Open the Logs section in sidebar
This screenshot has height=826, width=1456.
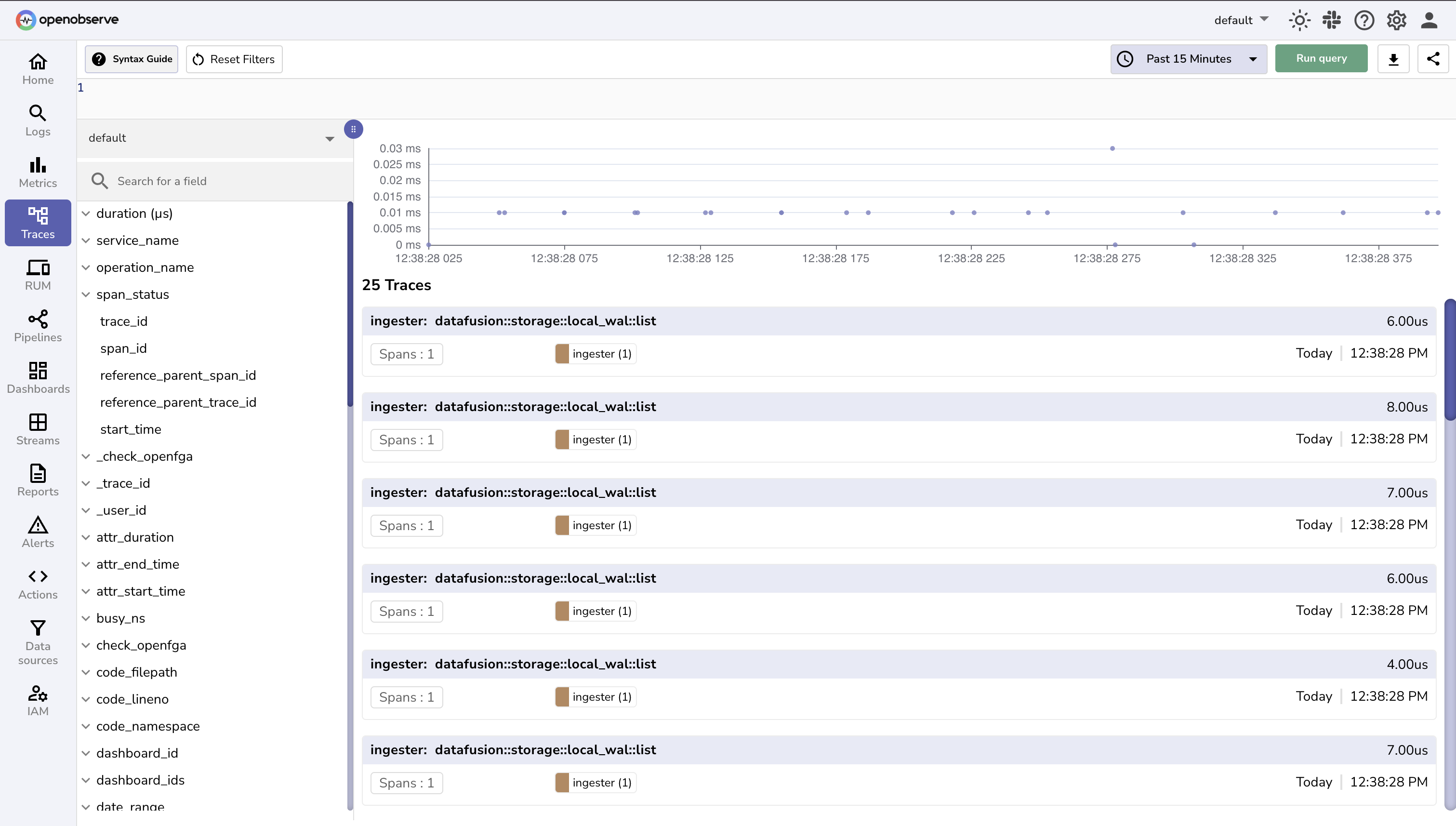pos(38,120)
